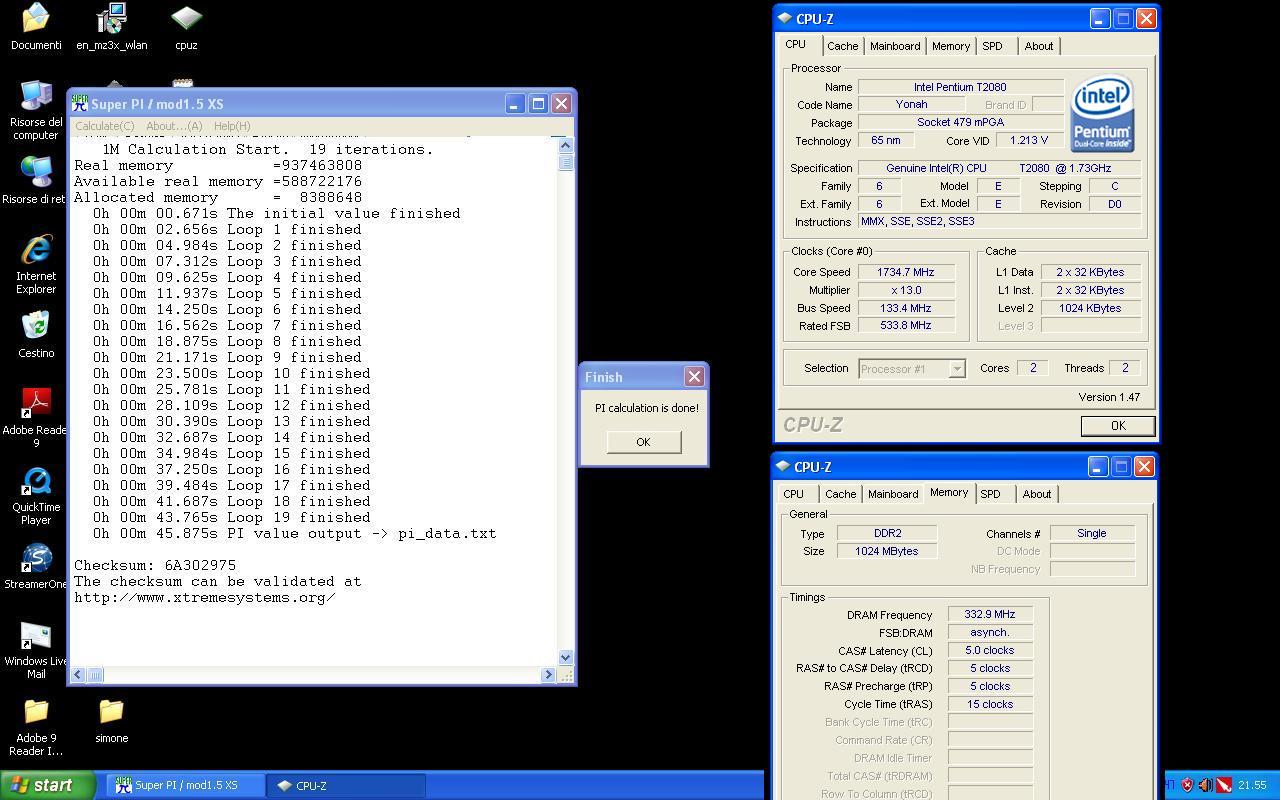Click the Rated FSB 533.8 MHz value
The image size is (1280, 800).
click(x=905, y=326)
